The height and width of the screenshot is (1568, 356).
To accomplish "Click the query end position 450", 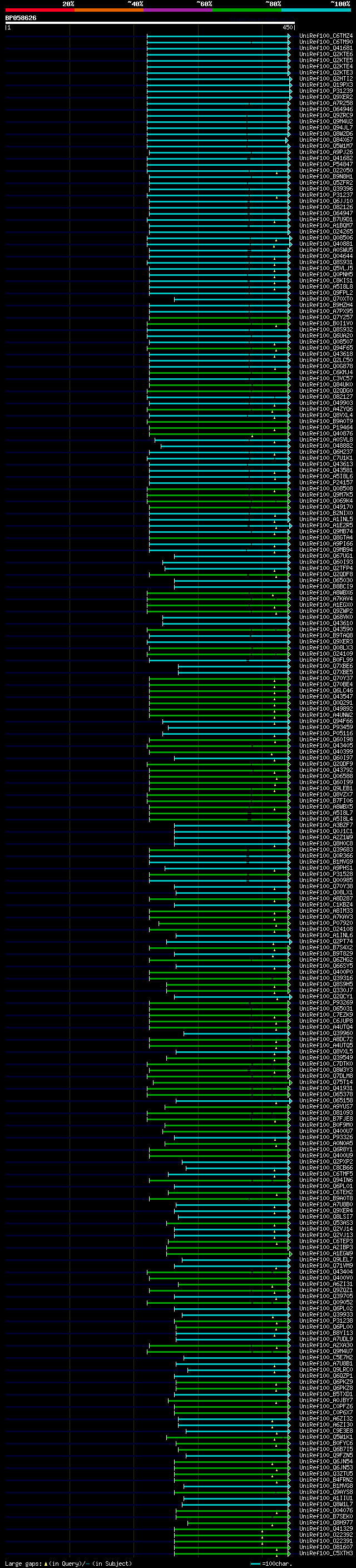I will tap(287, 27).
